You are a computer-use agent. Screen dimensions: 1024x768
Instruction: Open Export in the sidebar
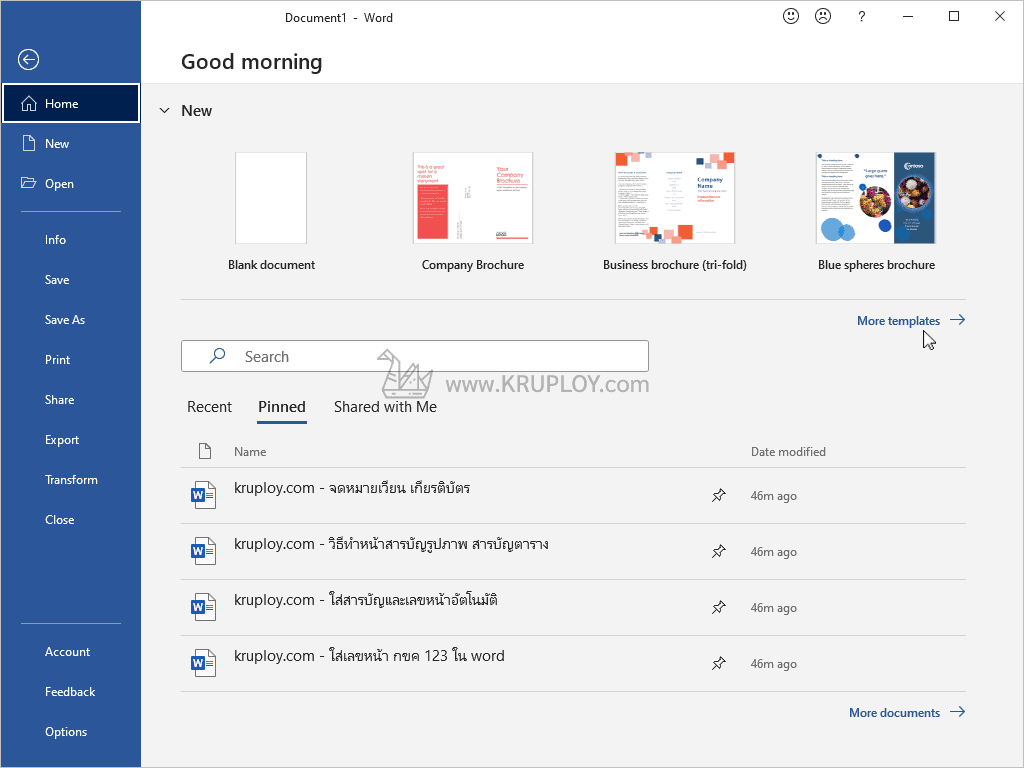tap(62, 440)
